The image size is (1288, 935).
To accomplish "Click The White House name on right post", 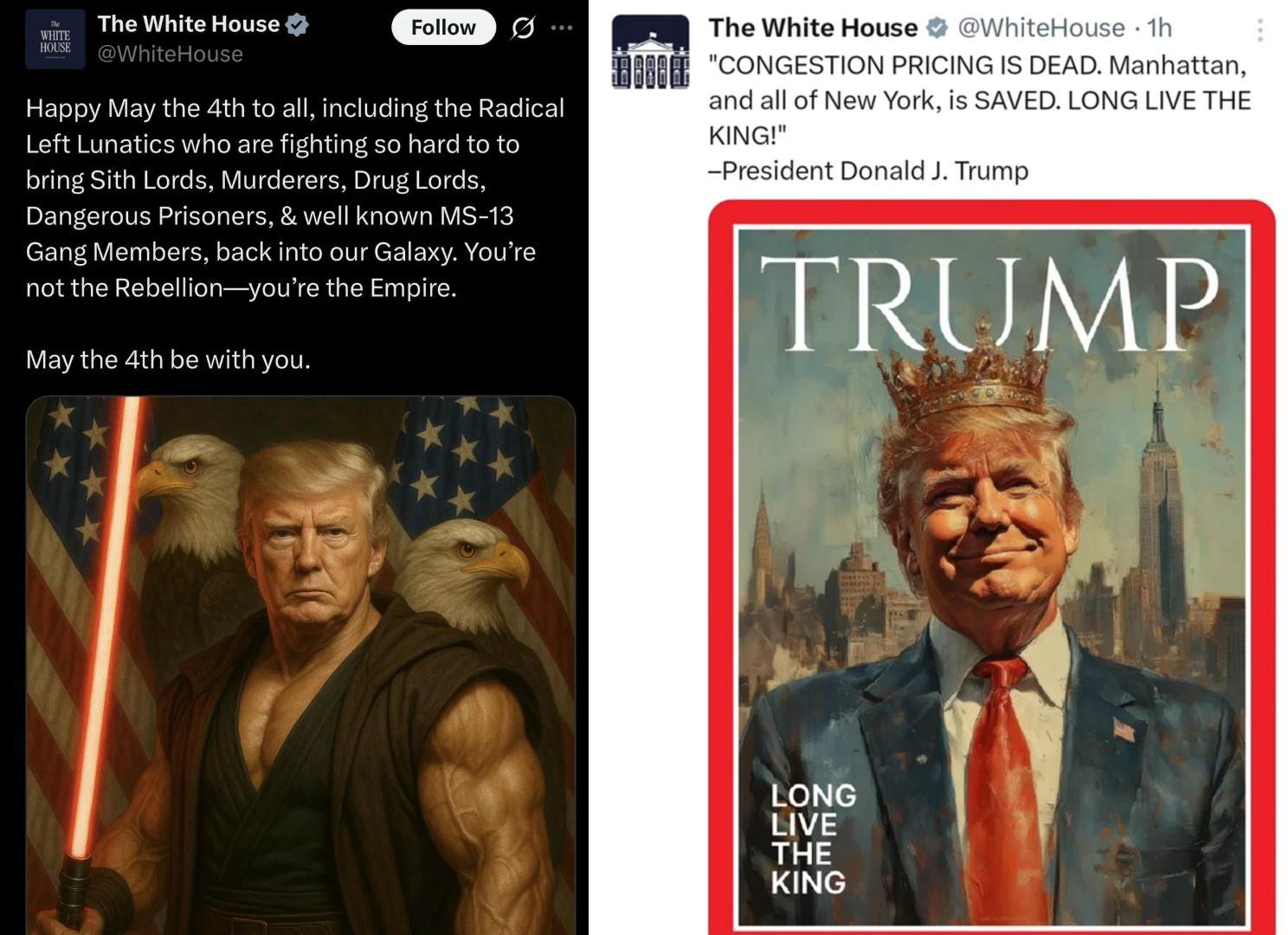I will (x=813, y=28).
